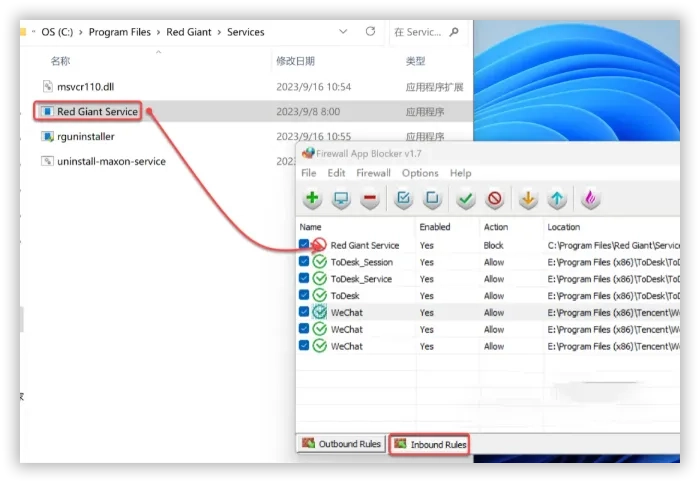Image resolution: width=700 pixels, height=483 pixels.
Task: Open the Help menu
Action: (460, 173)
